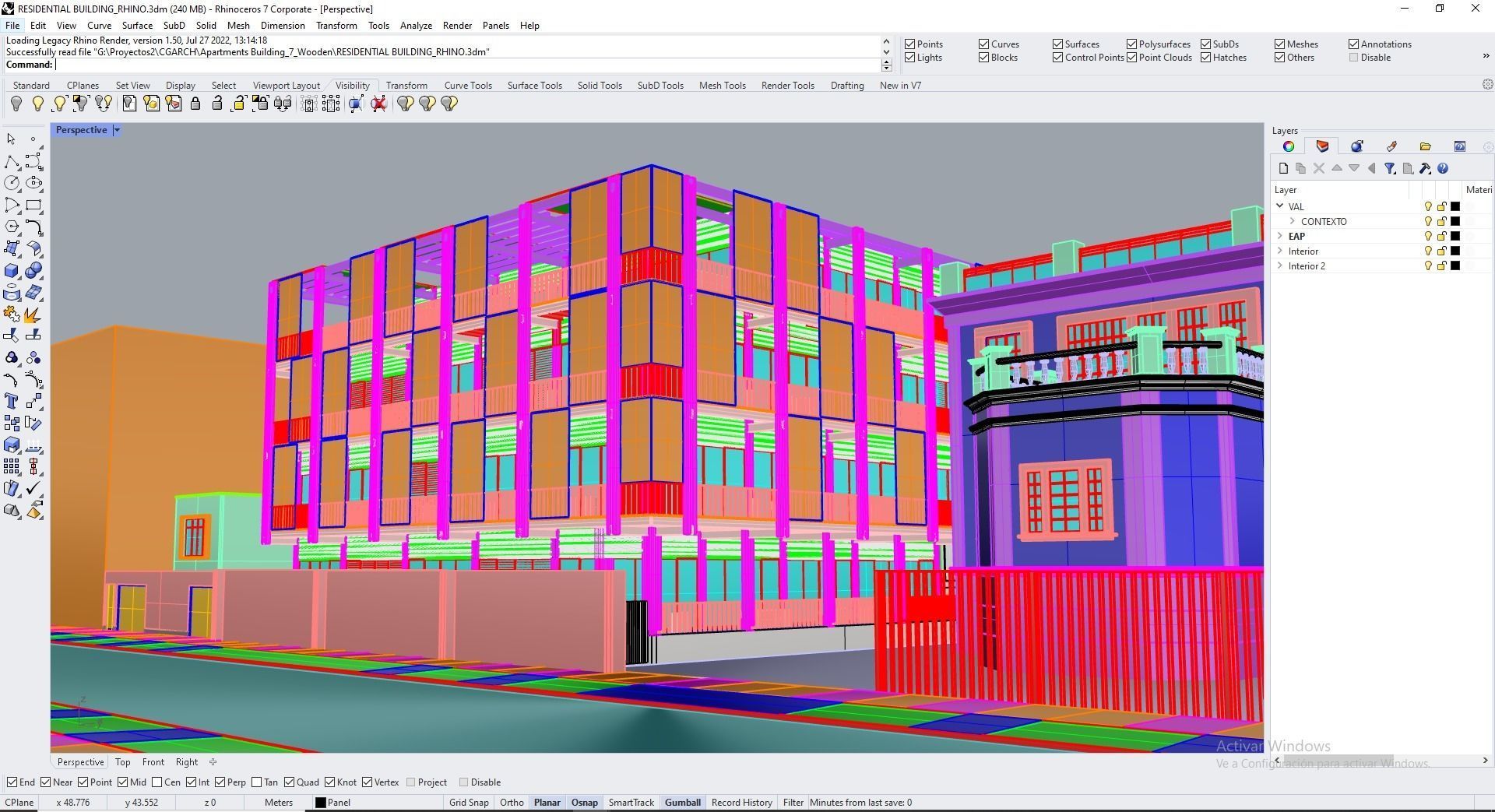
Task: Click the Unlock Selected yellow padlock icon
Action: (x=239, y=104)
